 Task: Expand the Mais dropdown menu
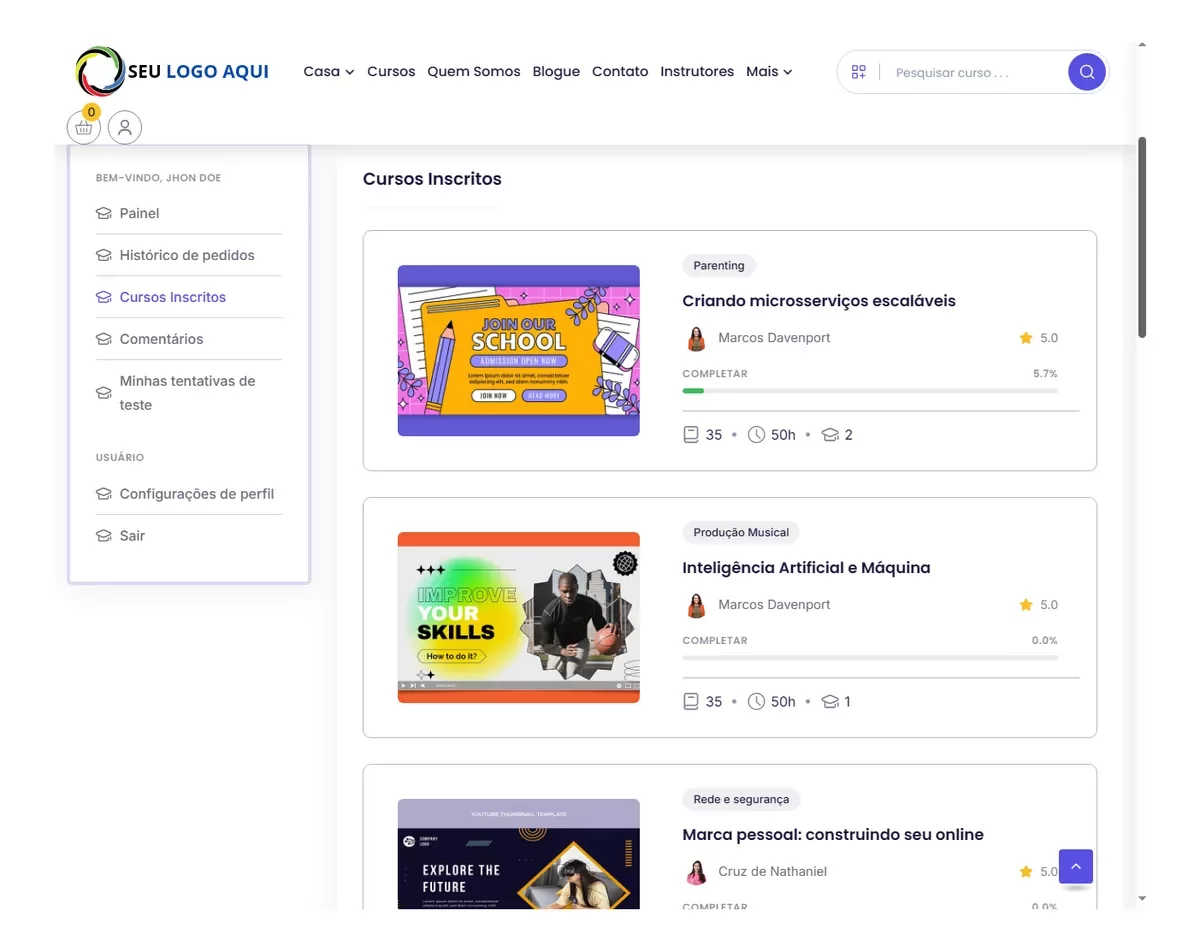(768, 72)
